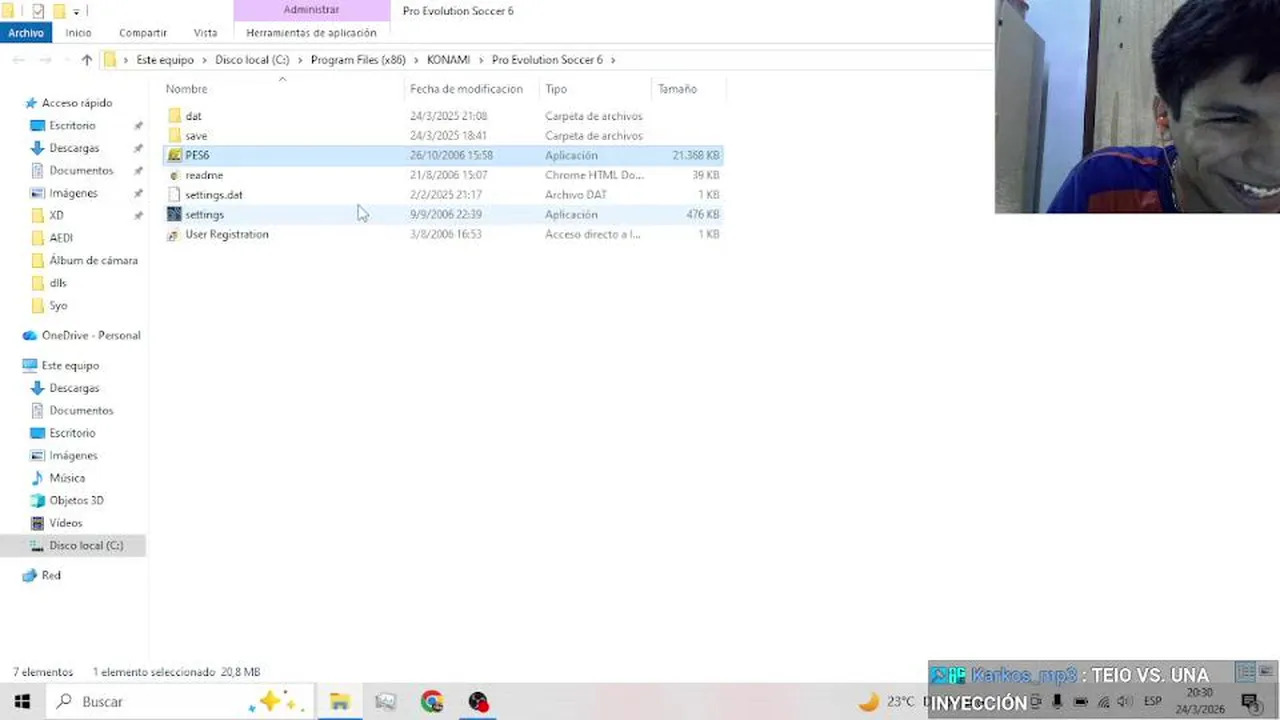Click the Vídeos icon in sidebar
The width and height of the screenshot is (1280, 720).
point(38,523)
